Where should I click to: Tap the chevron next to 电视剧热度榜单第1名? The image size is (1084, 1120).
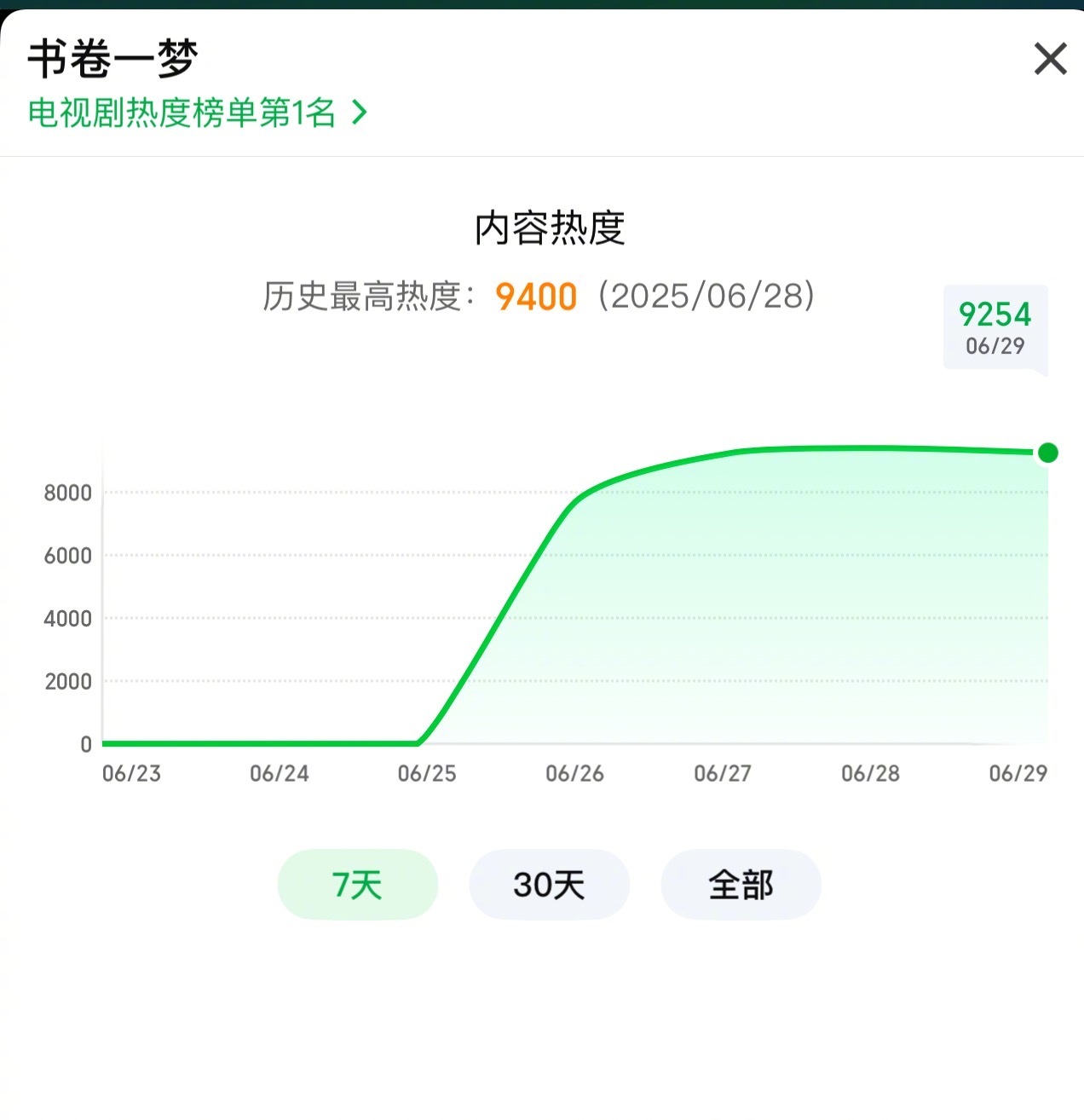tap(360, 113)
